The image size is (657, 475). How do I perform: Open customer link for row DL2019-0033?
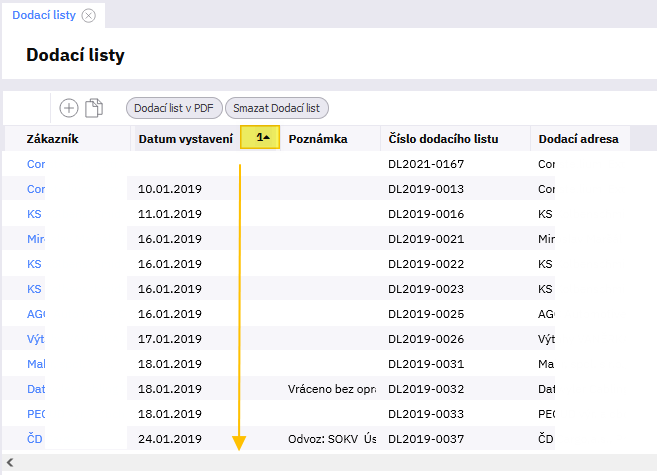[x=36, y=413]
